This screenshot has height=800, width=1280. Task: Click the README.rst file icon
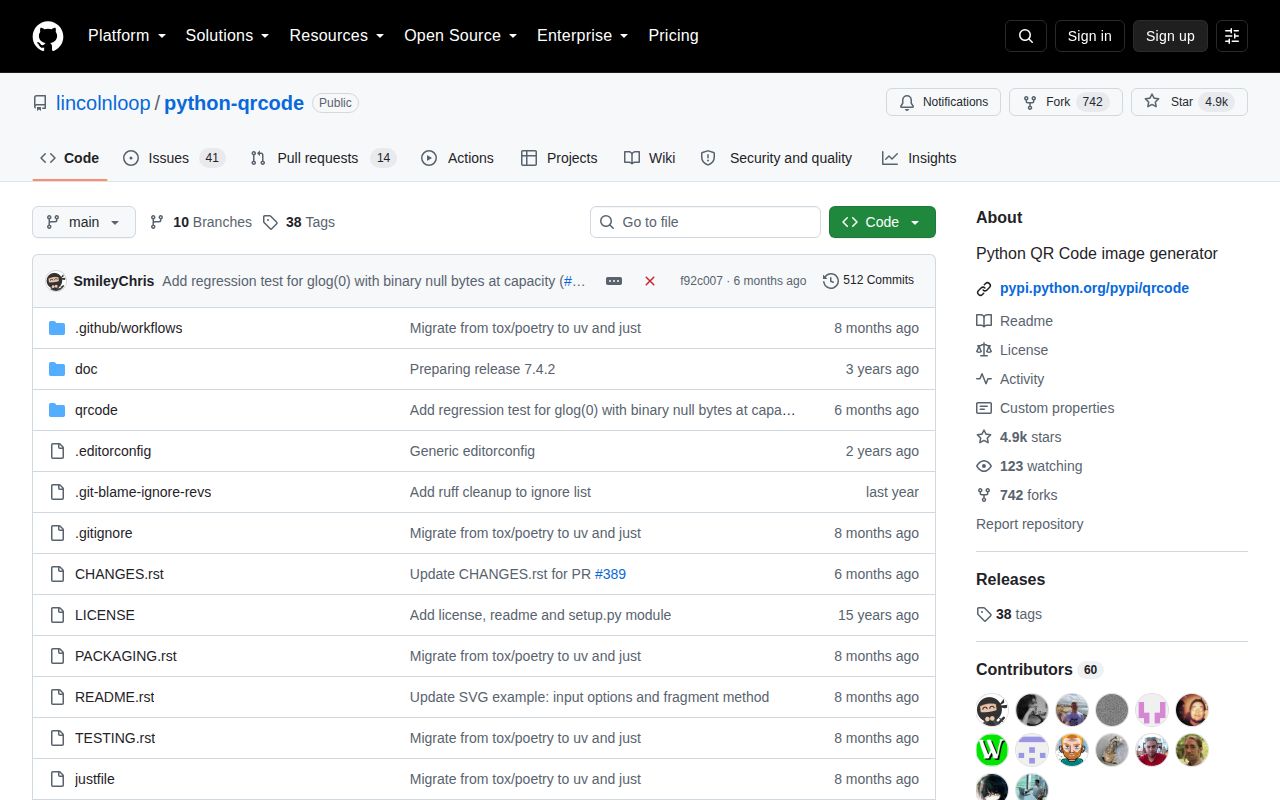[x=57, y=697]
